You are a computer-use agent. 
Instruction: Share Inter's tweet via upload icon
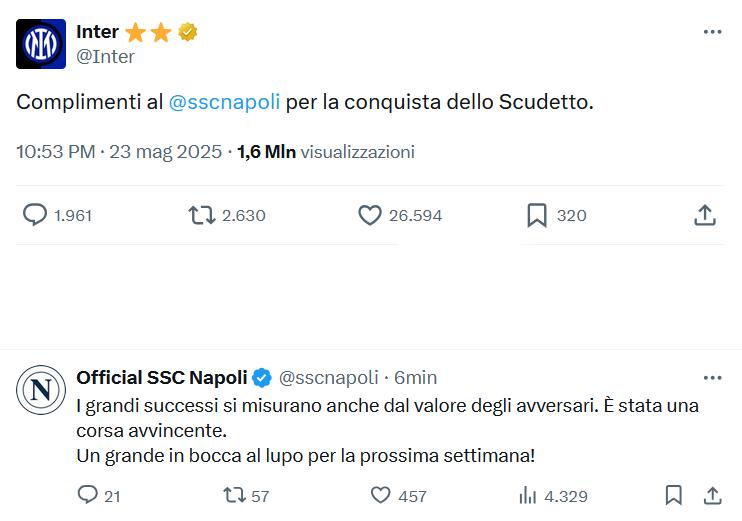(x=705, y=215)
